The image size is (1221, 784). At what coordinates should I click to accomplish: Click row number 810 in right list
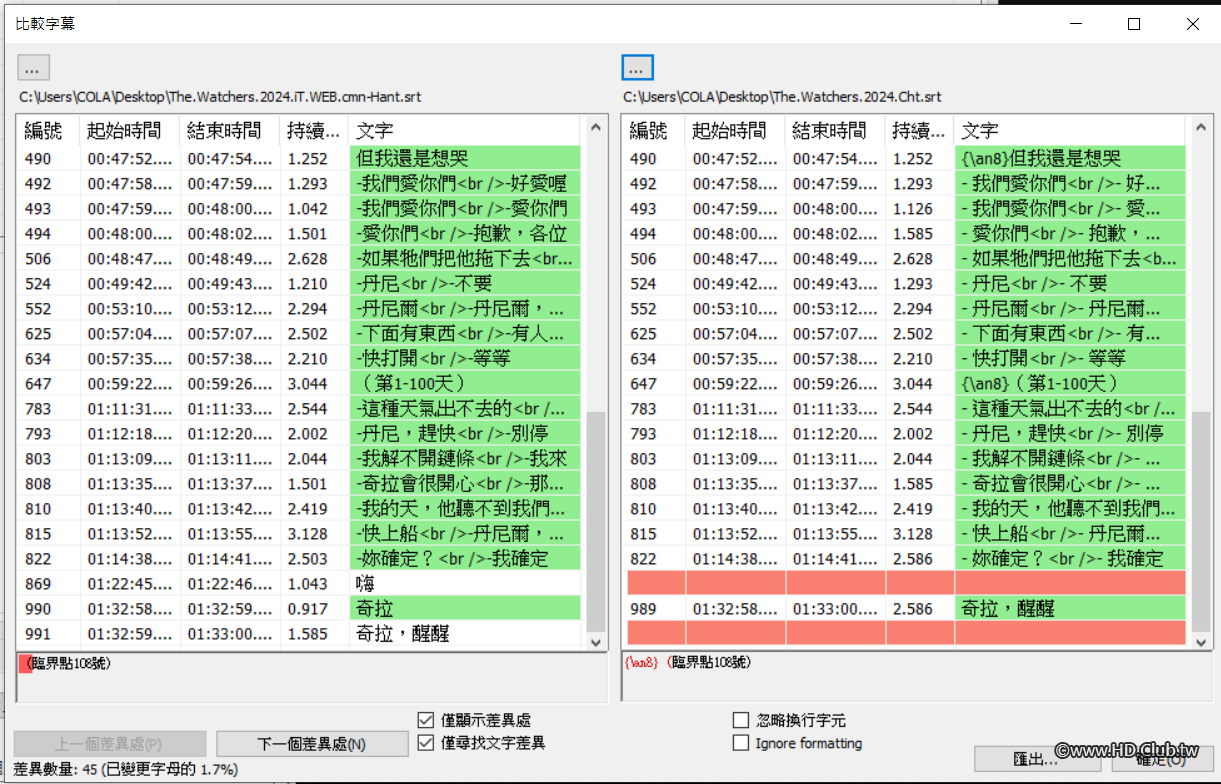[x=643, y=508]
